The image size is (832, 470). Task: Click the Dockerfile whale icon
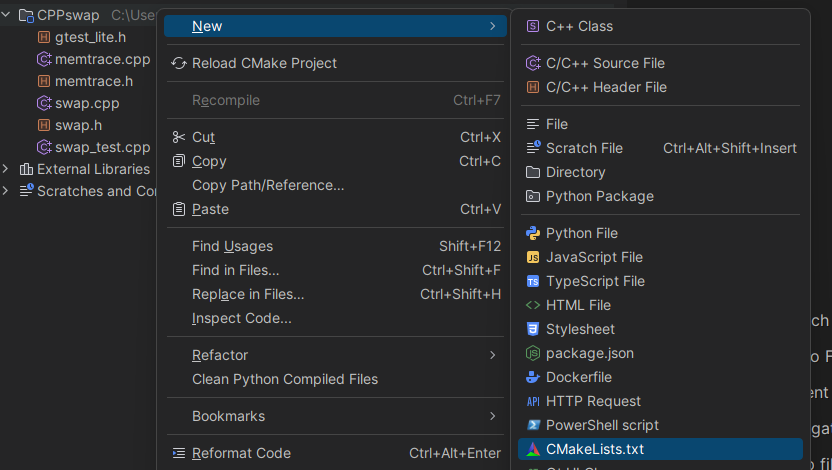(x=533, y=377)
